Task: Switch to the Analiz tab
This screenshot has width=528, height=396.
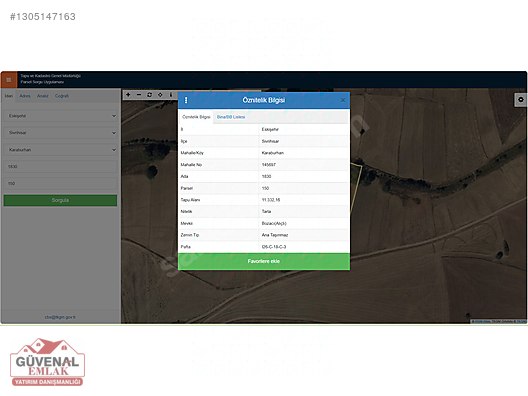Action: 43,96
